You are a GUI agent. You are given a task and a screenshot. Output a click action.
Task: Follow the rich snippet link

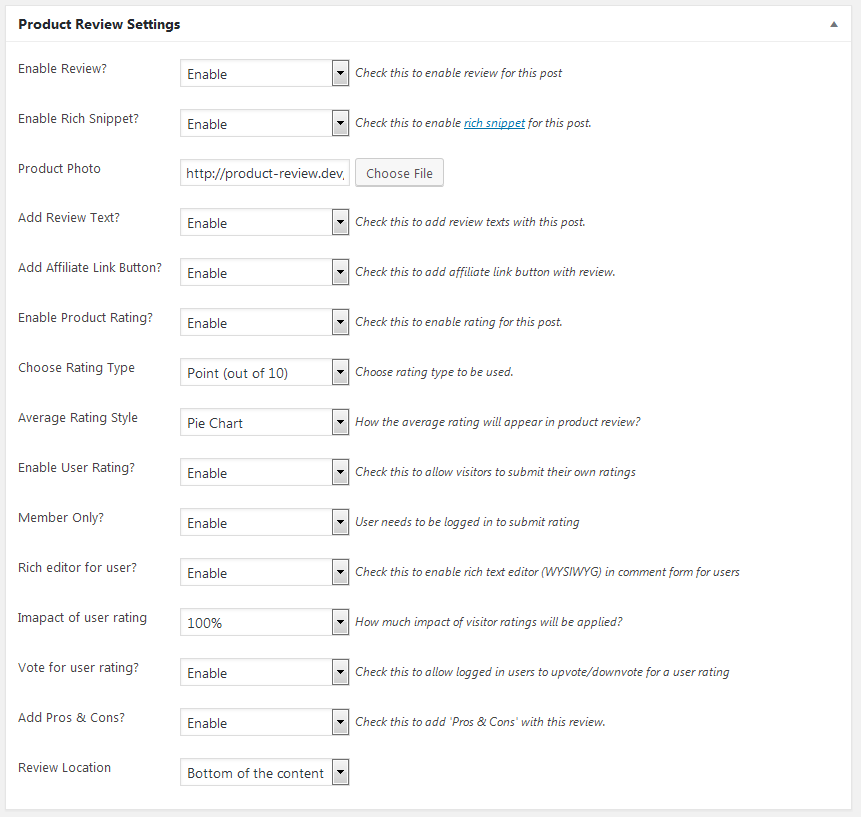click(494, 123)
